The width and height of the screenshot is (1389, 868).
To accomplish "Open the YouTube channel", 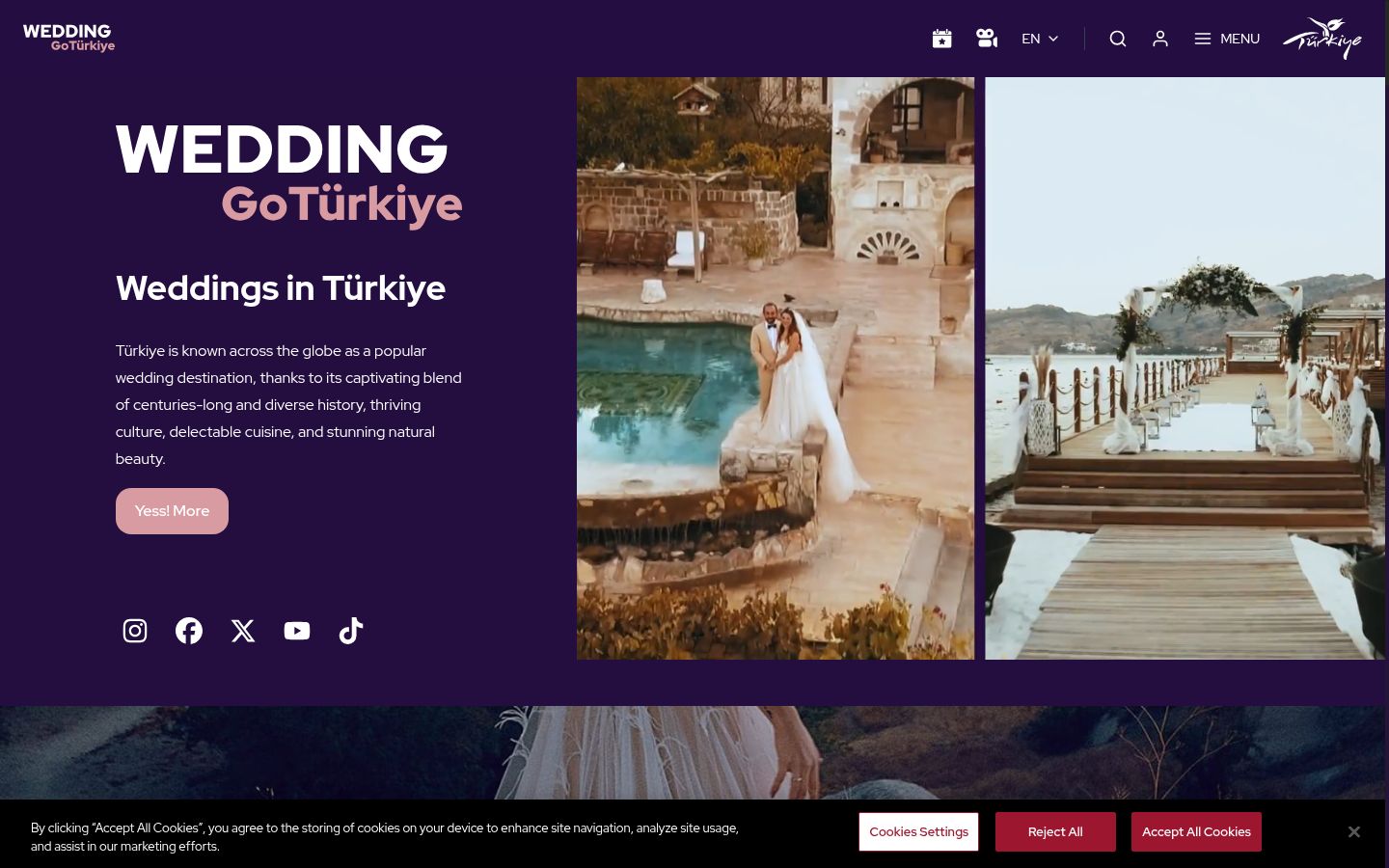I will tap(297, 631).
